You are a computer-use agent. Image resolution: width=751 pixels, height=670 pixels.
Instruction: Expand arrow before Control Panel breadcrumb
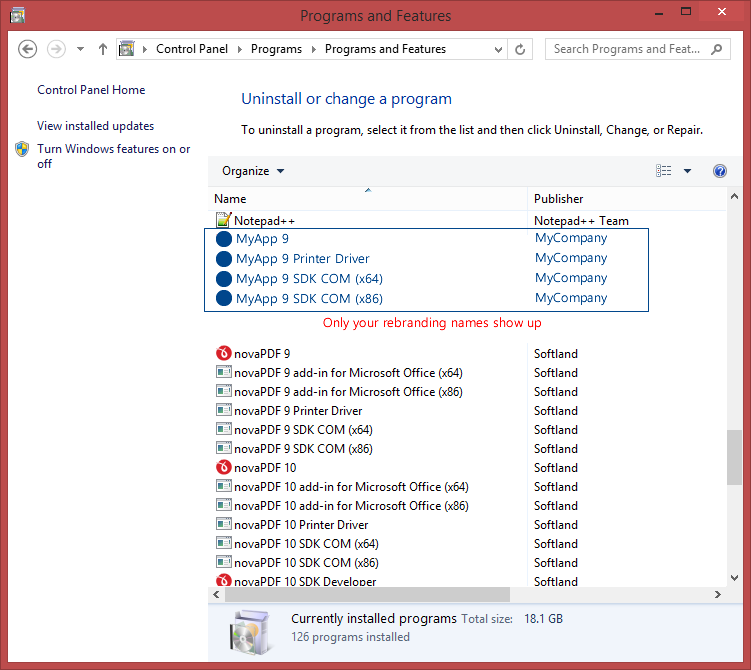pyautogui.click(x=145, y=49)
